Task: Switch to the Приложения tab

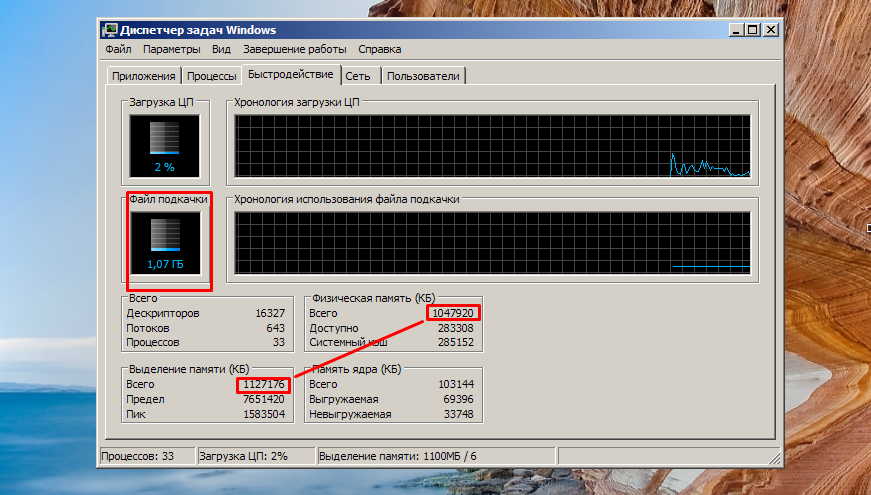Action: click(x=144, y=76)
